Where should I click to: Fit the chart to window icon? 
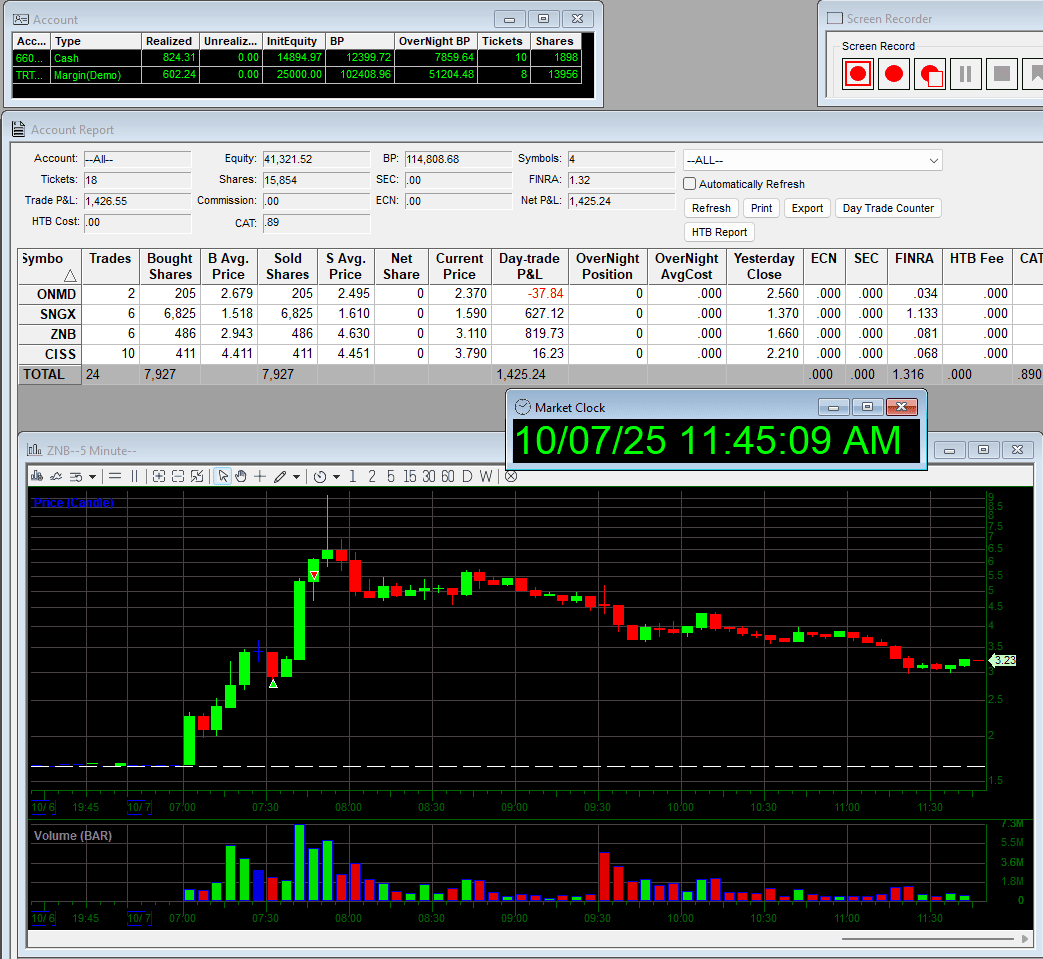click(197, 476)
